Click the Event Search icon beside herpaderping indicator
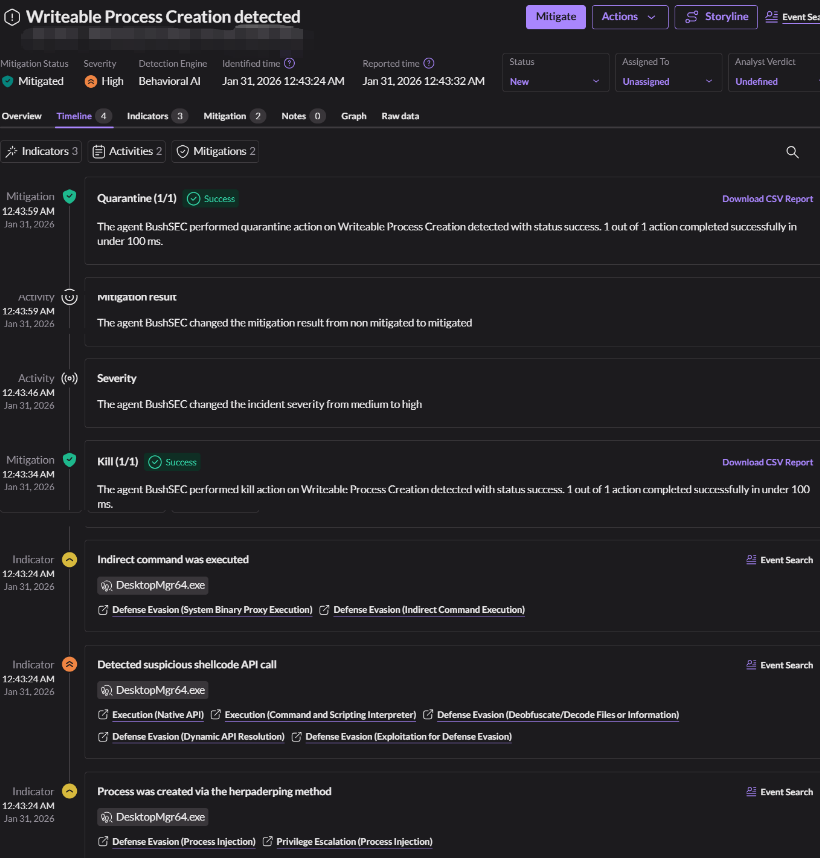This screenshot has width=820, height=858. pos(751,792)
